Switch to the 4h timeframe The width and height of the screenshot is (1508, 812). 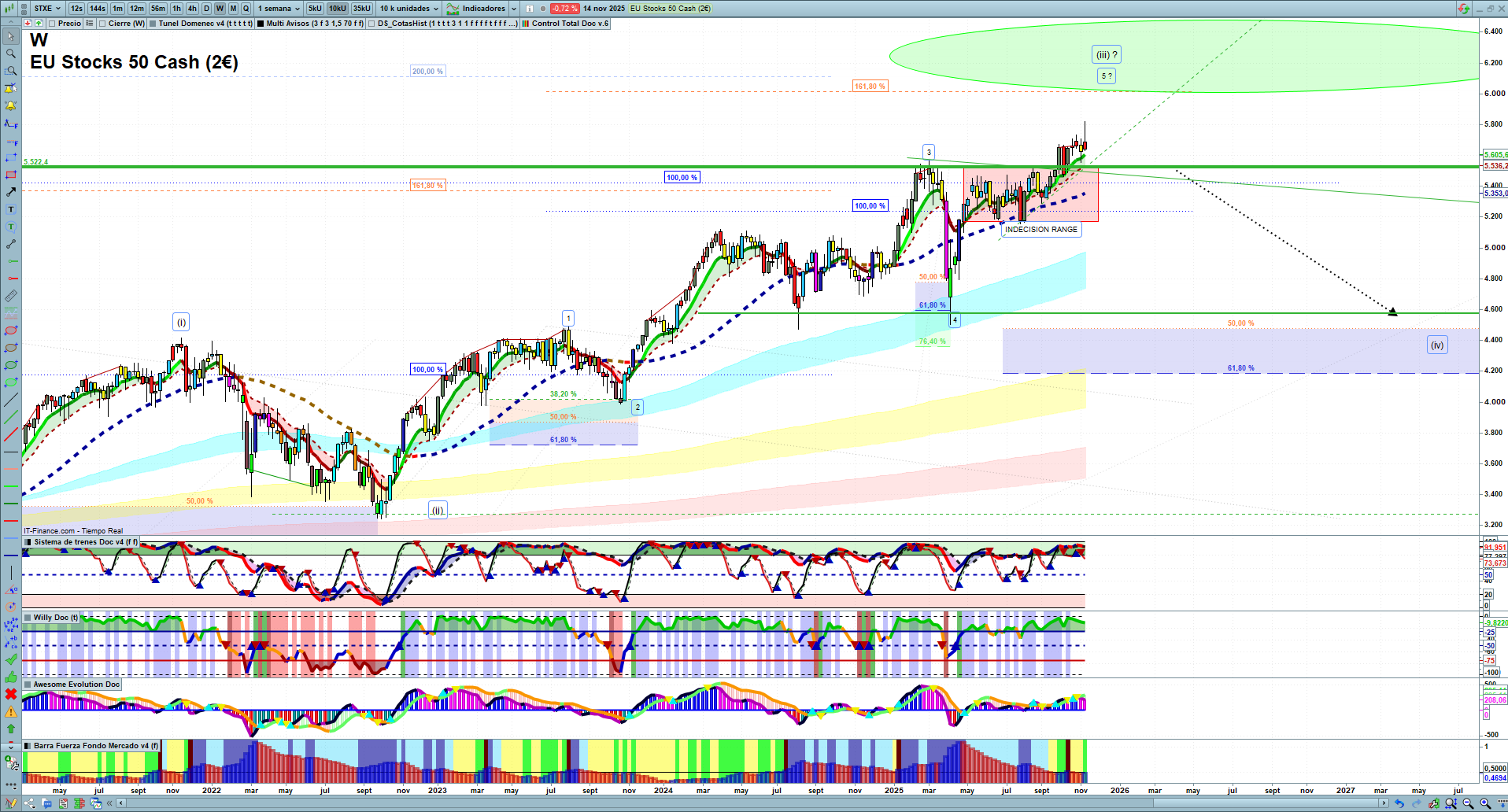coord(192,9)
